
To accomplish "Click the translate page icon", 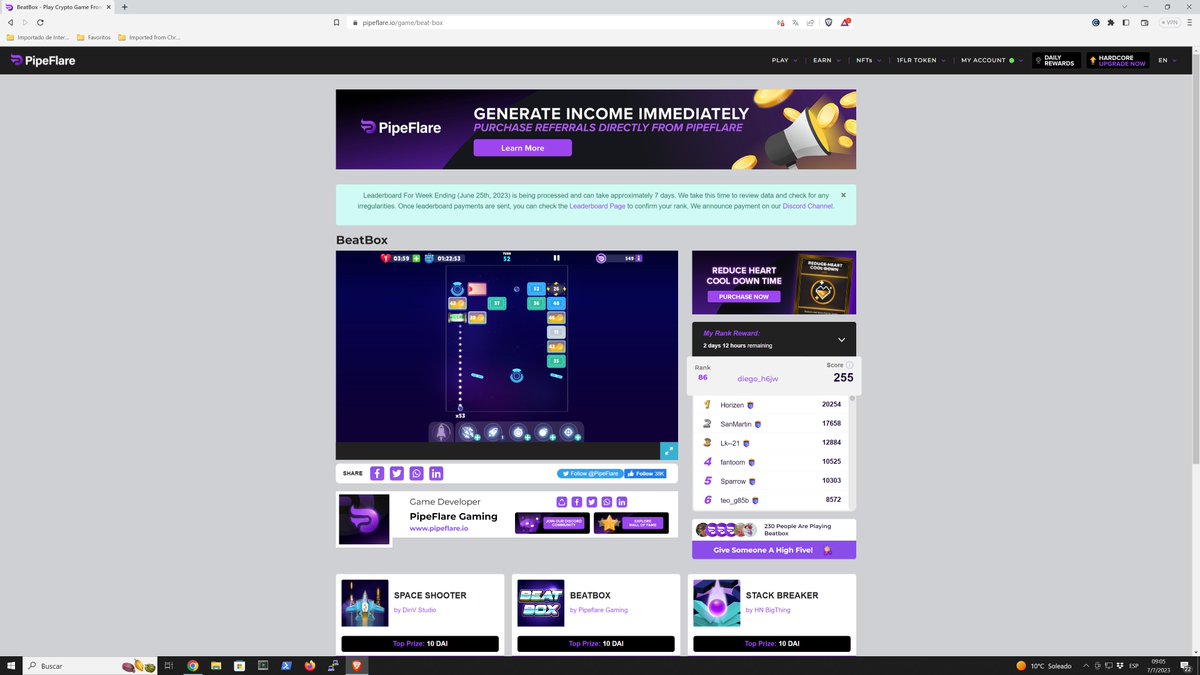I will pyautogui.click(x=795, y=22).
